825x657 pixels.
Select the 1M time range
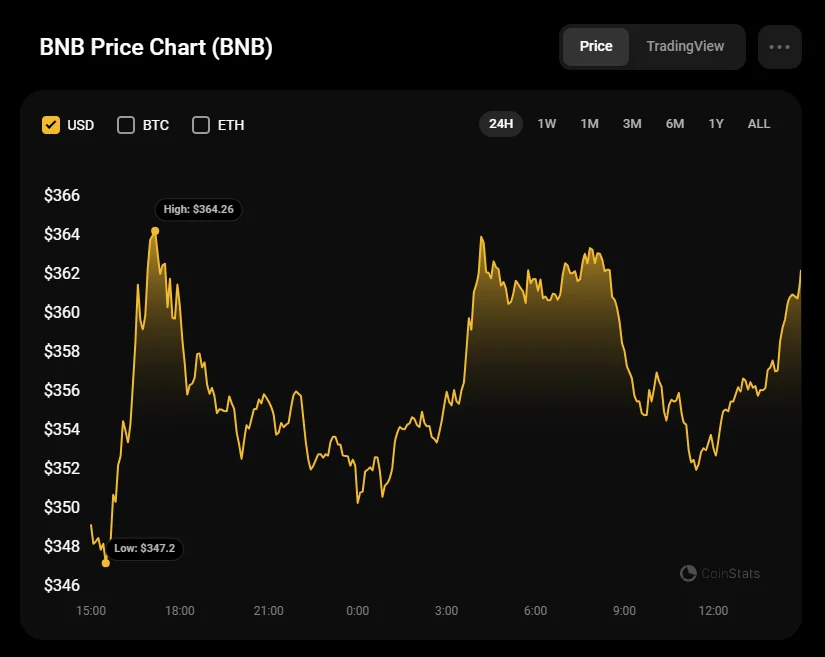click(x=589, y=124)
